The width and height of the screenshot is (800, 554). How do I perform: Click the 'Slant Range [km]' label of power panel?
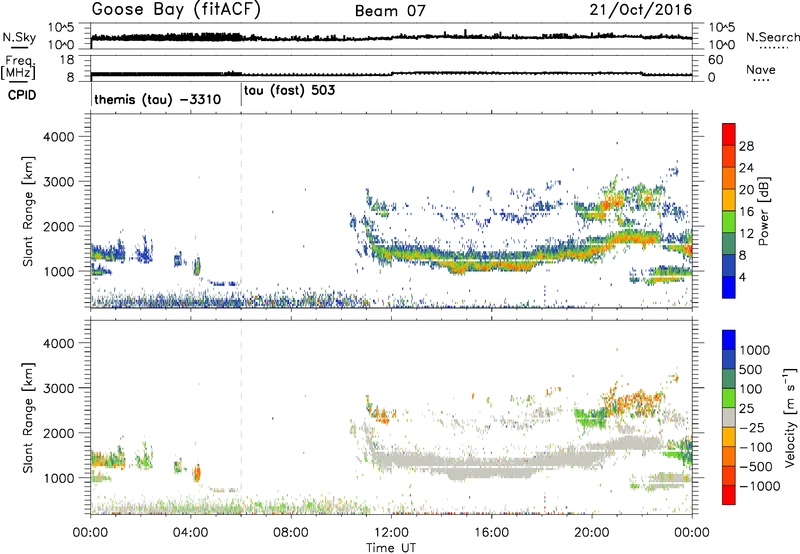coord(28,211)
